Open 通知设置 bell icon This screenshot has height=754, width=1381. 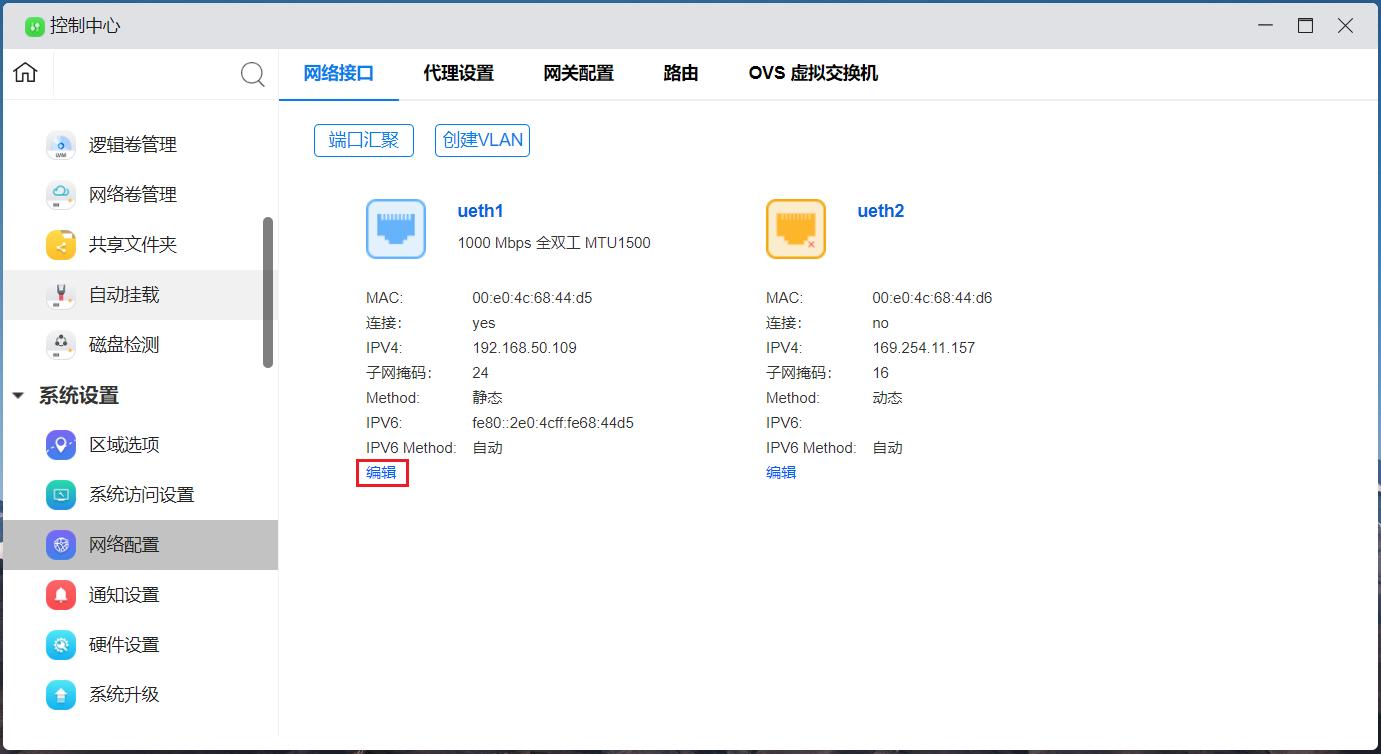pyautogui.click(x=61, y=595)
